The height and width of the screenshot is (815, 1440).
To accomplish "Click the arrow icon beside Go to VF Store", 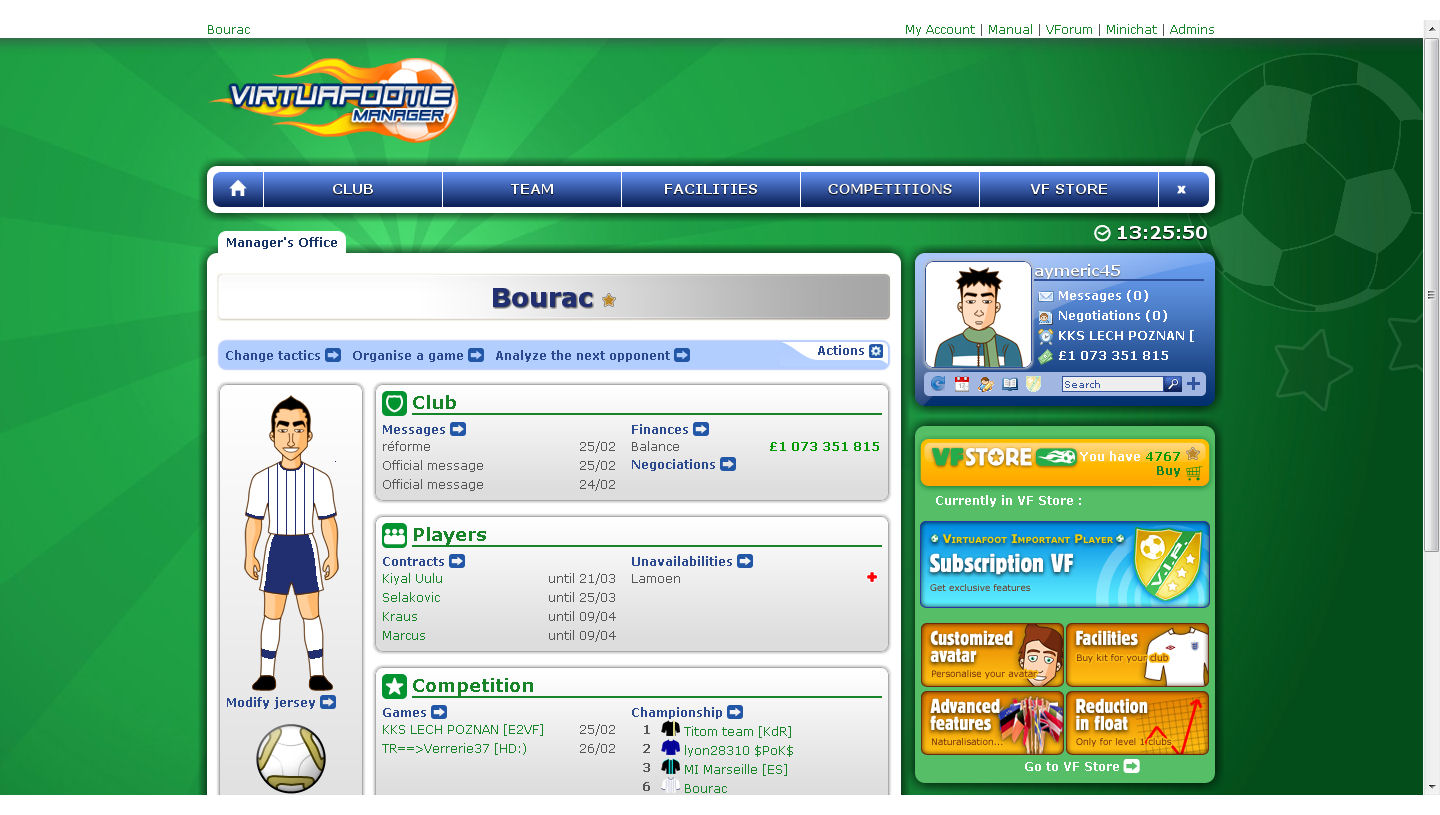I will point(1132,766).
